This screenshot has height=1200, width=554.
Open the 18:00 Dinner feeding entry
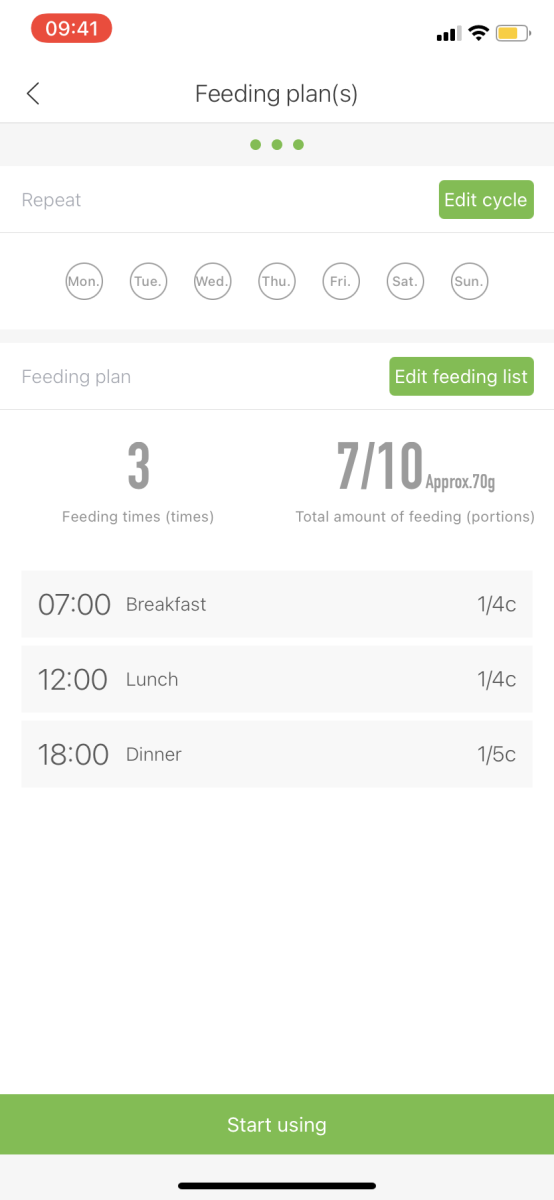tap(277, 754)
